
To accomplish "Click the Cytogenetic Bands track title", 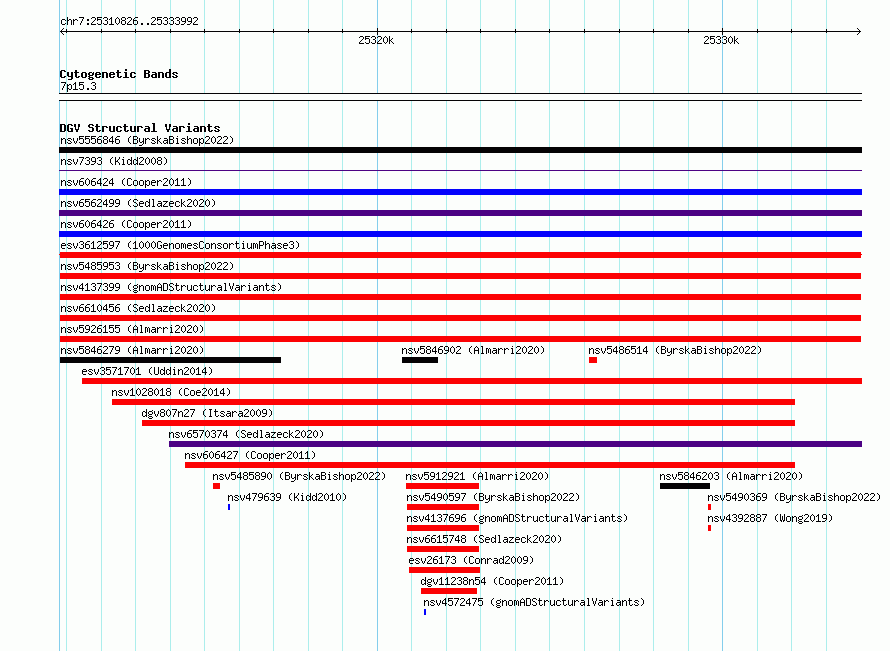I will [119, 74].
